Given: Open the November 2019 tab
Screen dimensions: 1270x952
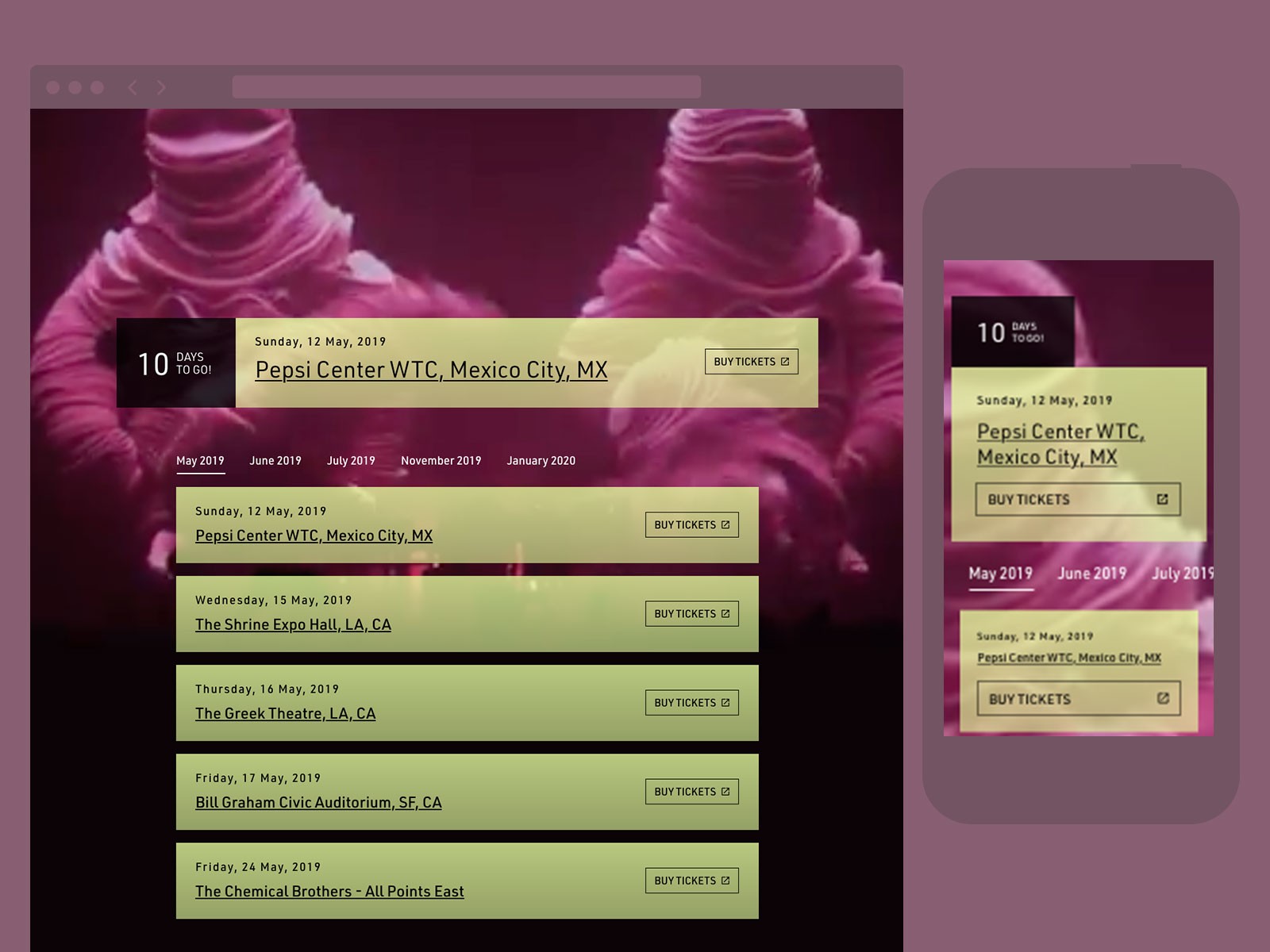Looking at the screenshot, I should coord(441,461).
